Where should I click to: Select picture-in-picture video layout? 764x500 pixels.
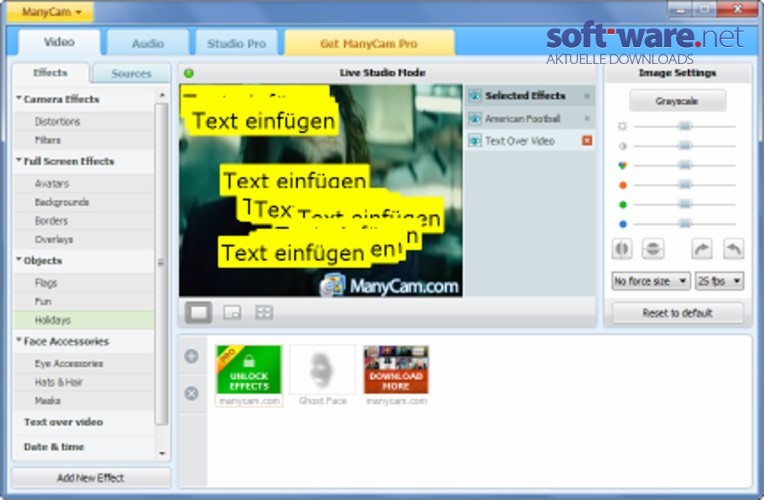click(x=232, y=312)
